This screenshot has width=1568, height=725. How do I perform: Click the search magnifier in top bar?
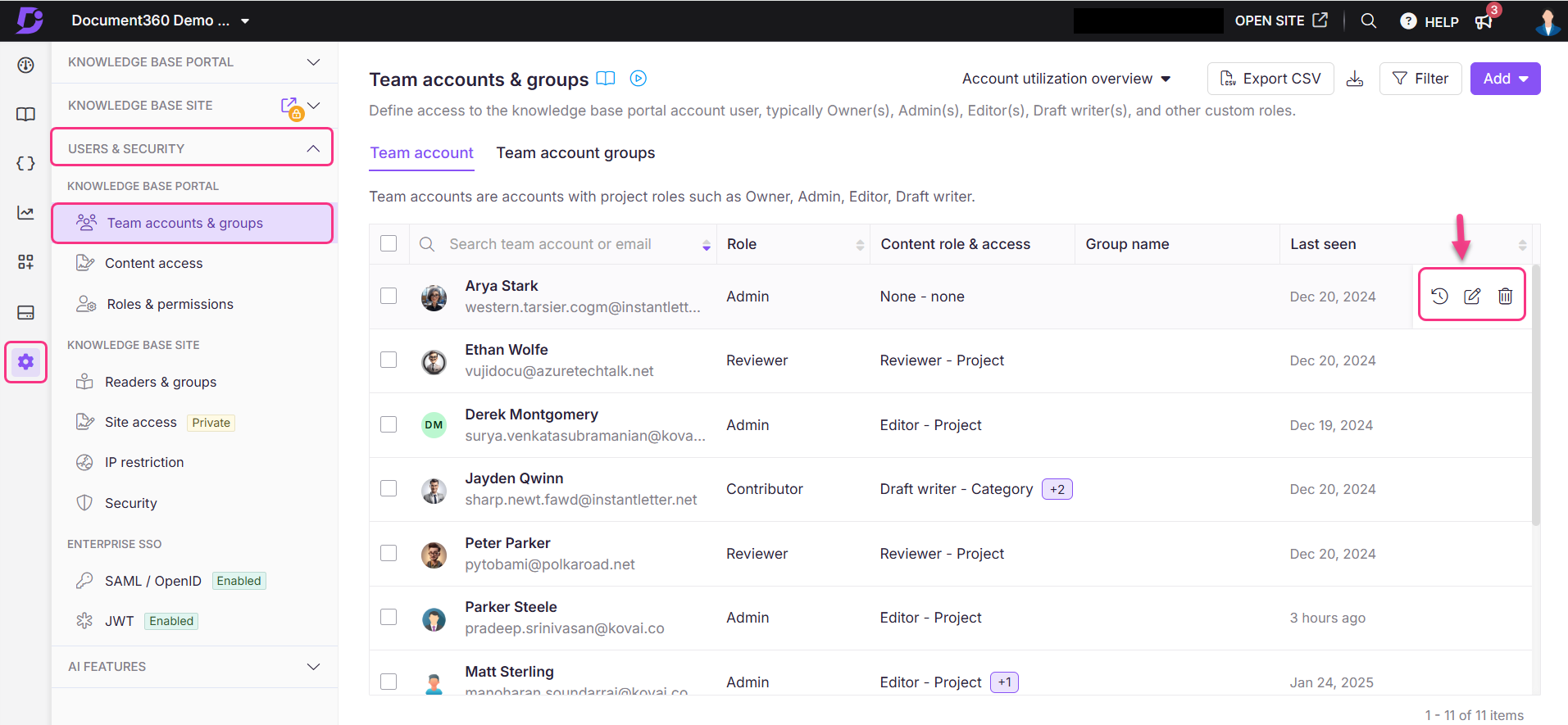(1368, 20)
